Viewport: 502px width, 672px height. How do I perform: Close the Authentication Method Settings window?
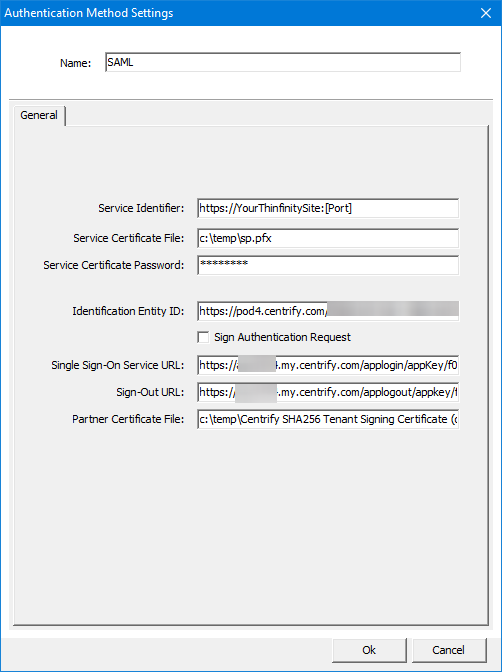(x=486, y=13)
